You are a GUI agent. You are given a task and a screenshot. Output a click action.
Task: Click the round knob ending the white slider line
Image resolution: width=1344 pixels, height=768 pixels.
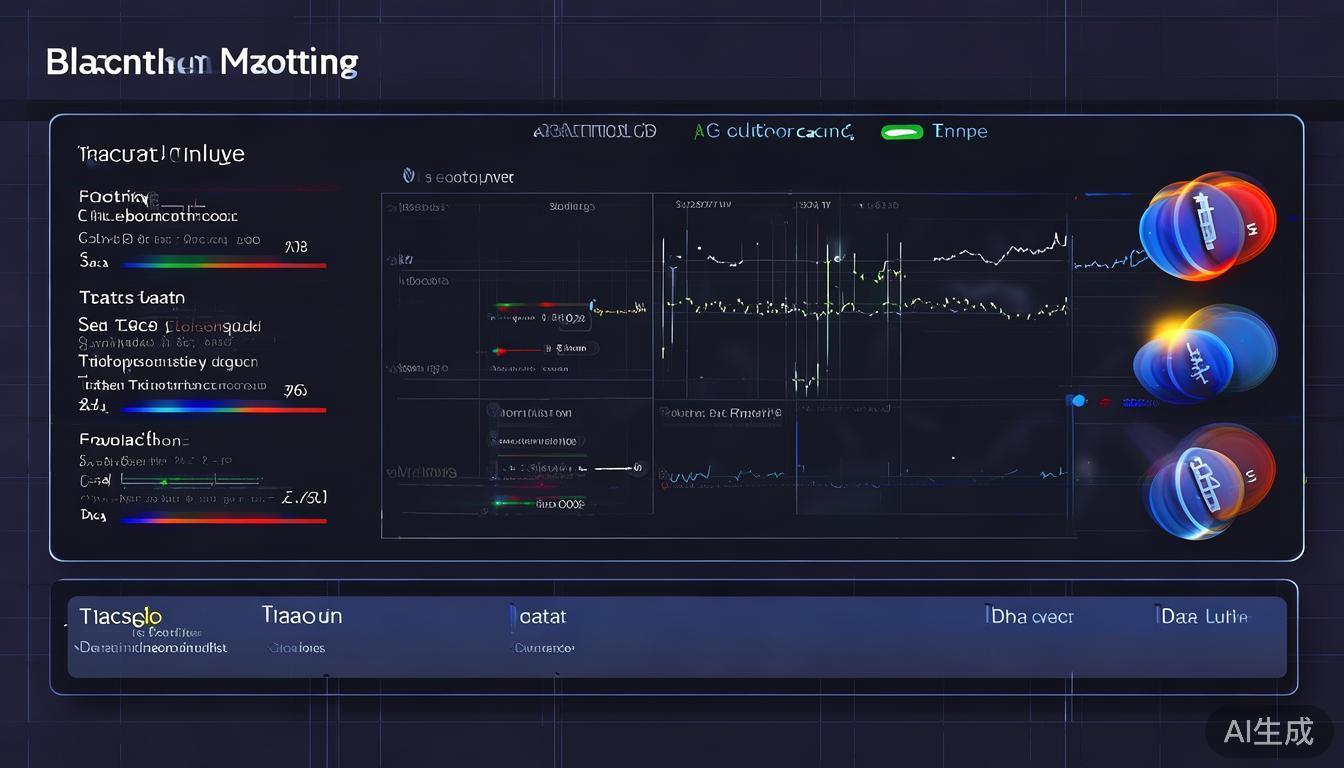coord(638,467)
